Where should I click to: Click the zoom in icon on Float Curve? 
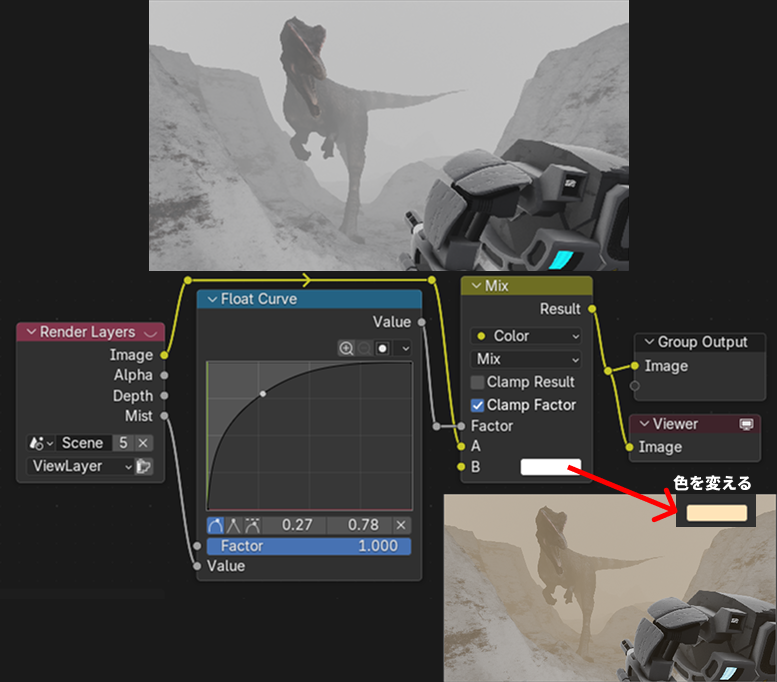[x=346, y=348]
